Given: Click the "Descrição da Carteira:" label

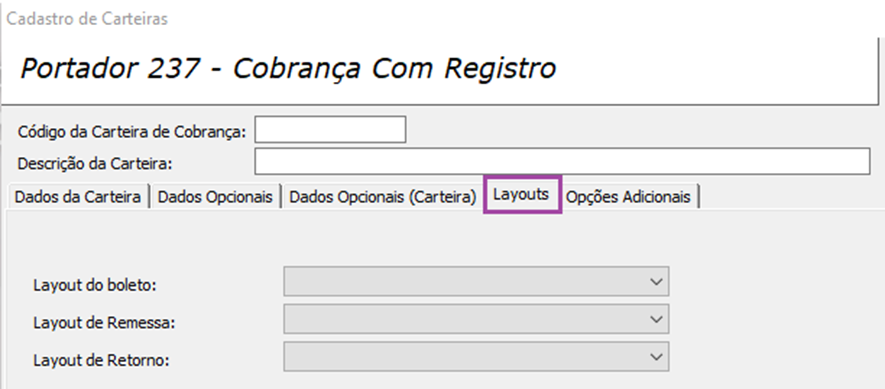Looking at the screenshot, I should pyautogui.click(x=95, y=164).
